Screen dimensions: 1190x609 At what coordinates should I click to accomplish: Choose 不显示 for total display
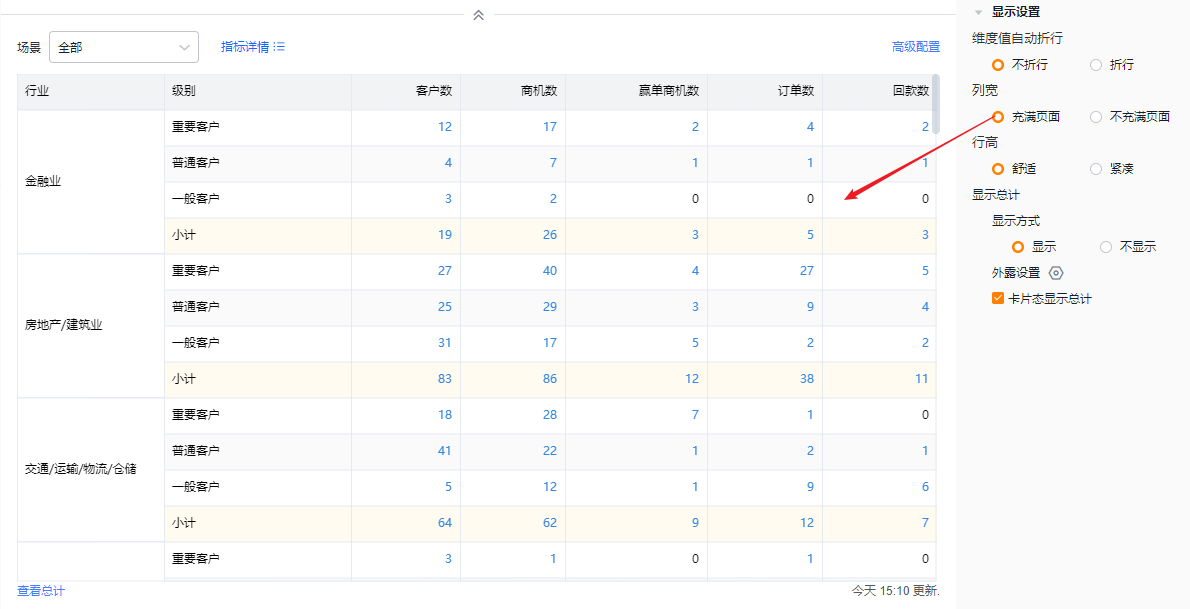pyautogui.click(x=1106, y=247)
